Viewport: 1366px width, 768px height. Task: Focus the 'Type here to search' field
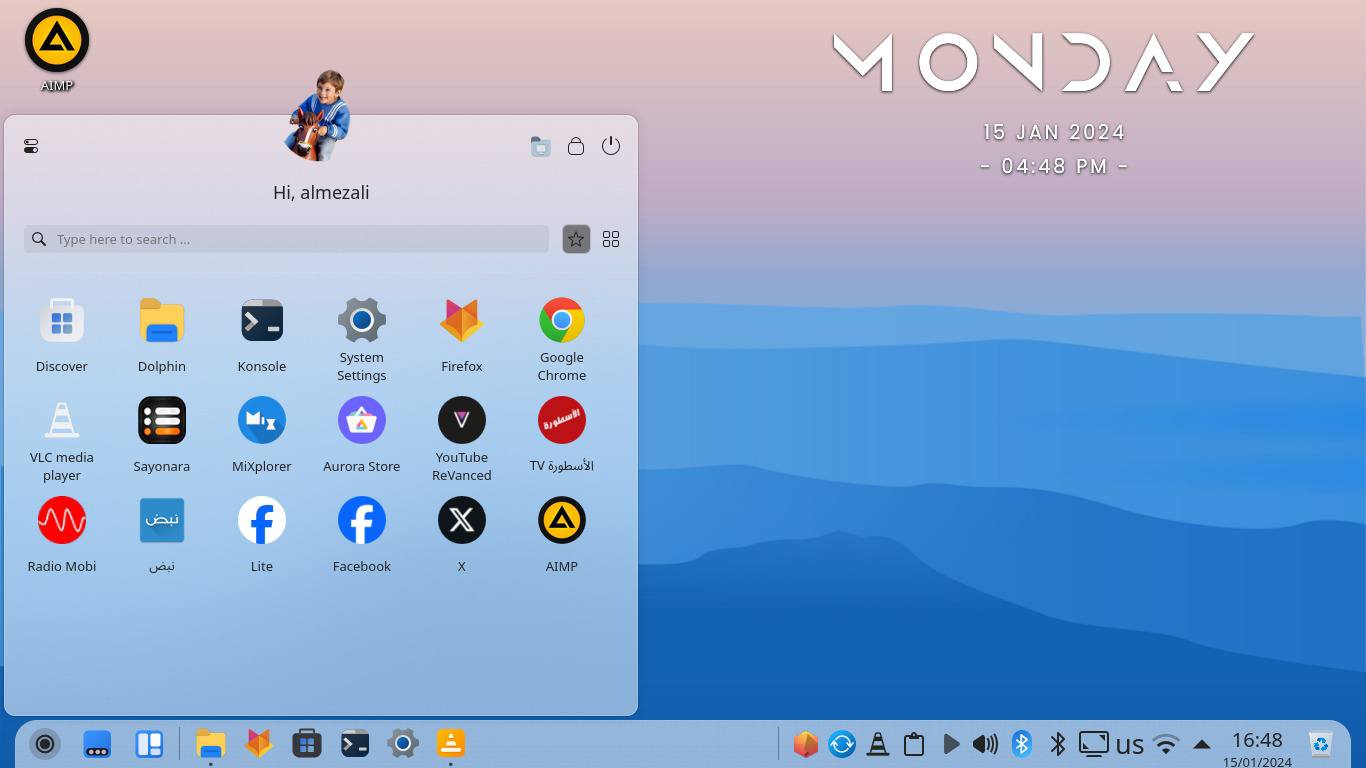pos(286,239)
